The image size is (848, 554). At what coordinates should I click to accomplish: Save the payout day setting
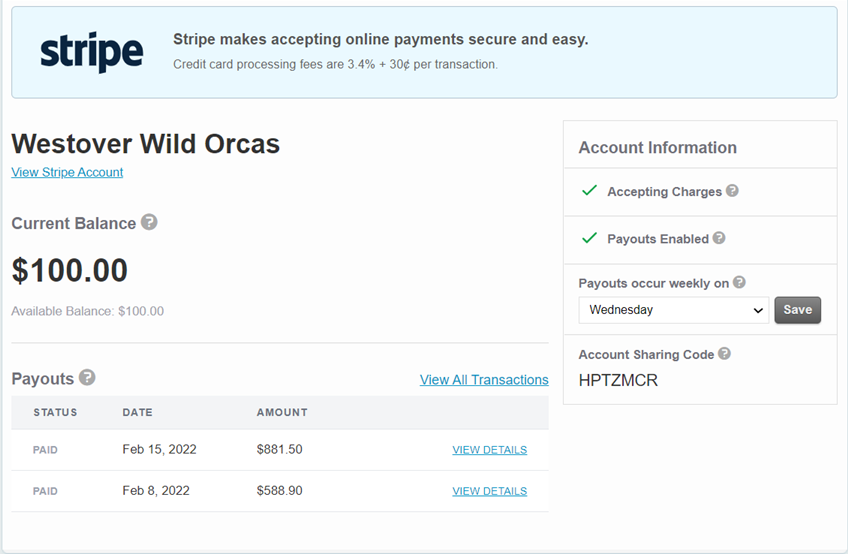(x=798, y=310)
